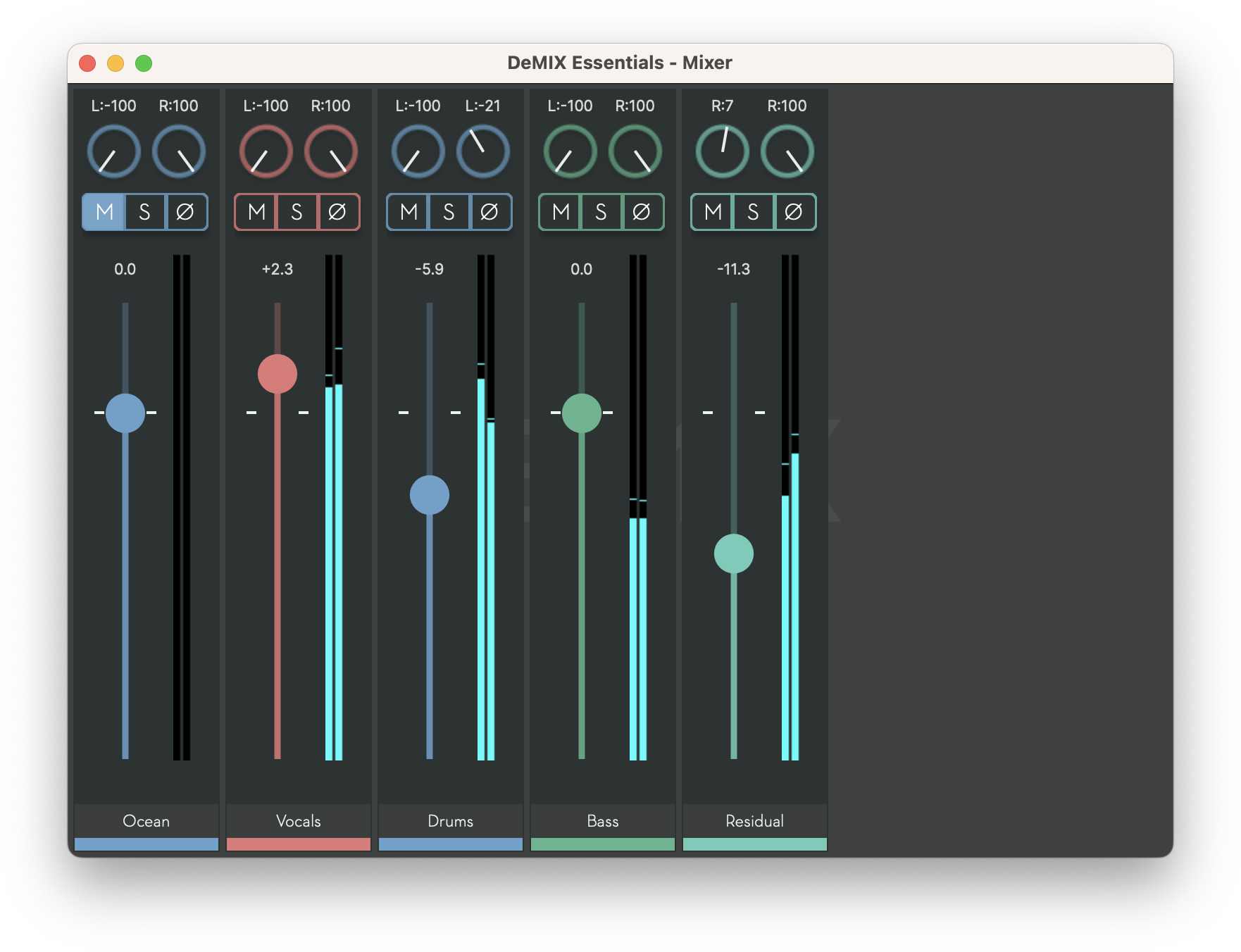Mute the Residual channel

[x=711, y=212]
